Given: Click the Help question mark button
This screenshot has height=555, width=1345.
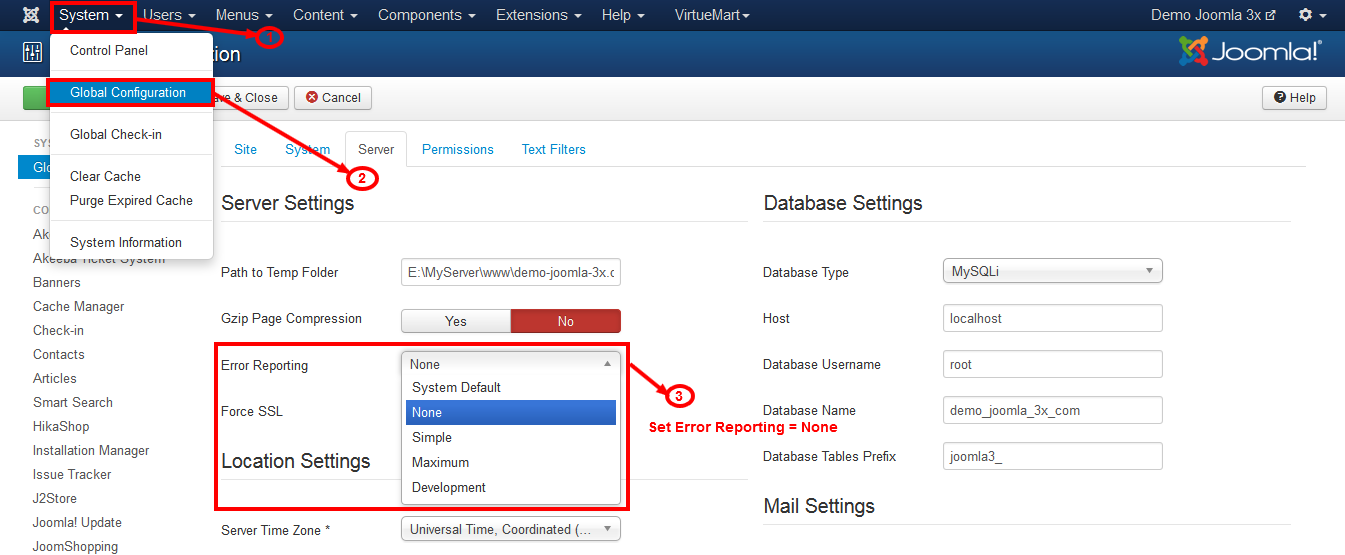Looking at the screenshot, I should click(1294, 98).
